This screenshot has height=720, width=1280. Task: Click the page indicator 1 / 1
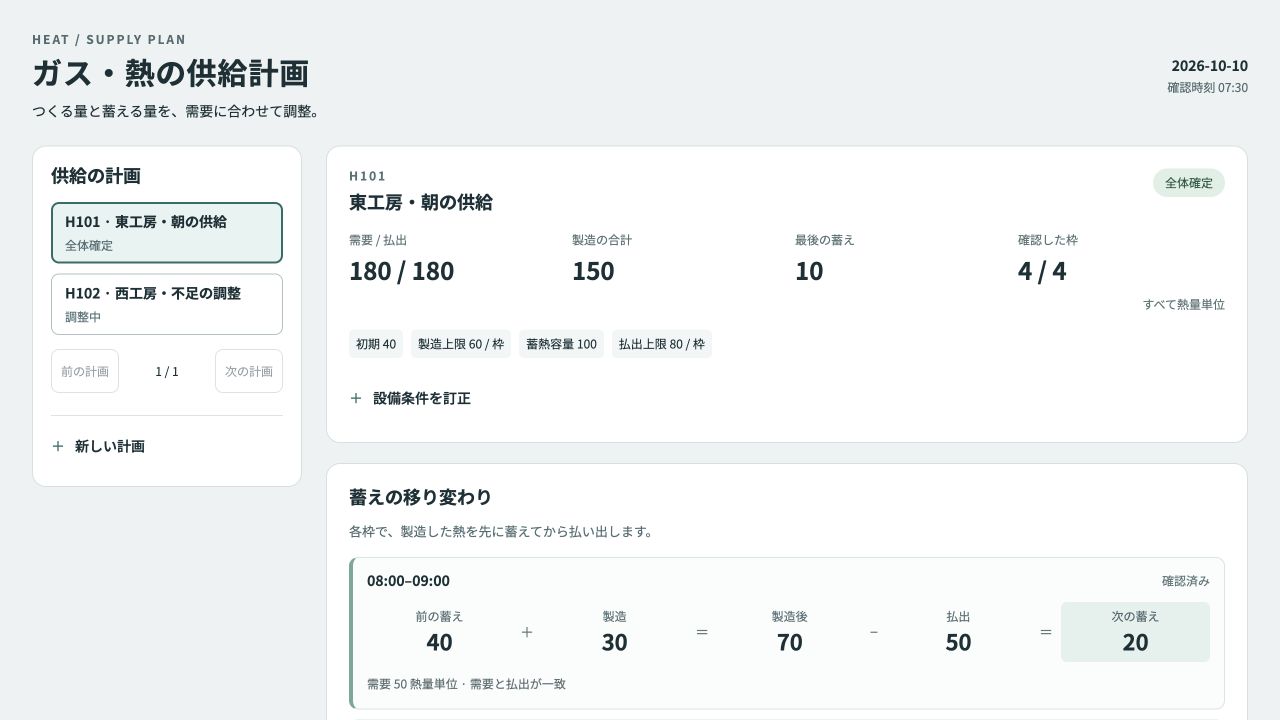pos(167,372)
